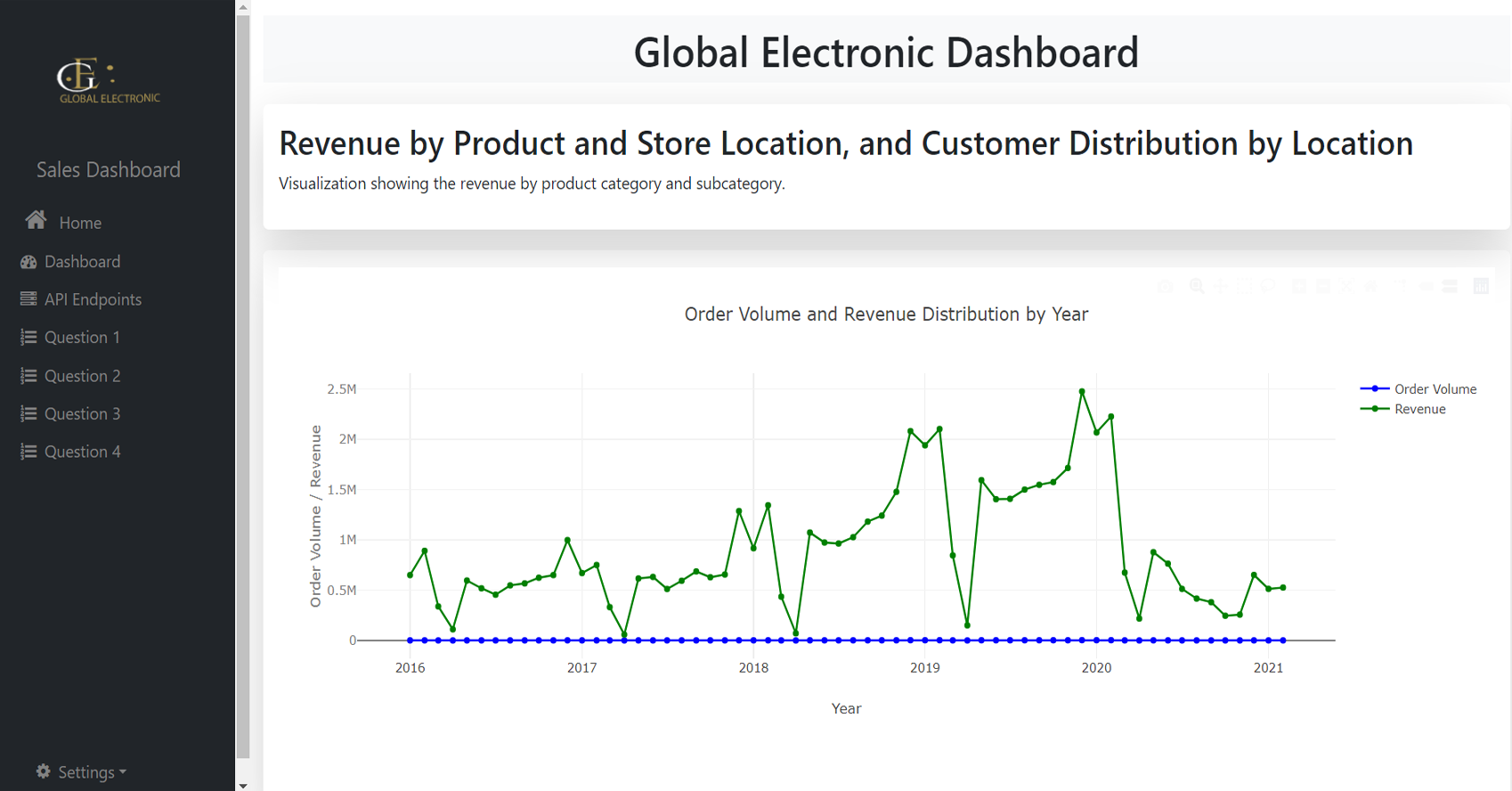Click the Question 4 numbered-list icon
1512x791 pixels.
[28, 452]
